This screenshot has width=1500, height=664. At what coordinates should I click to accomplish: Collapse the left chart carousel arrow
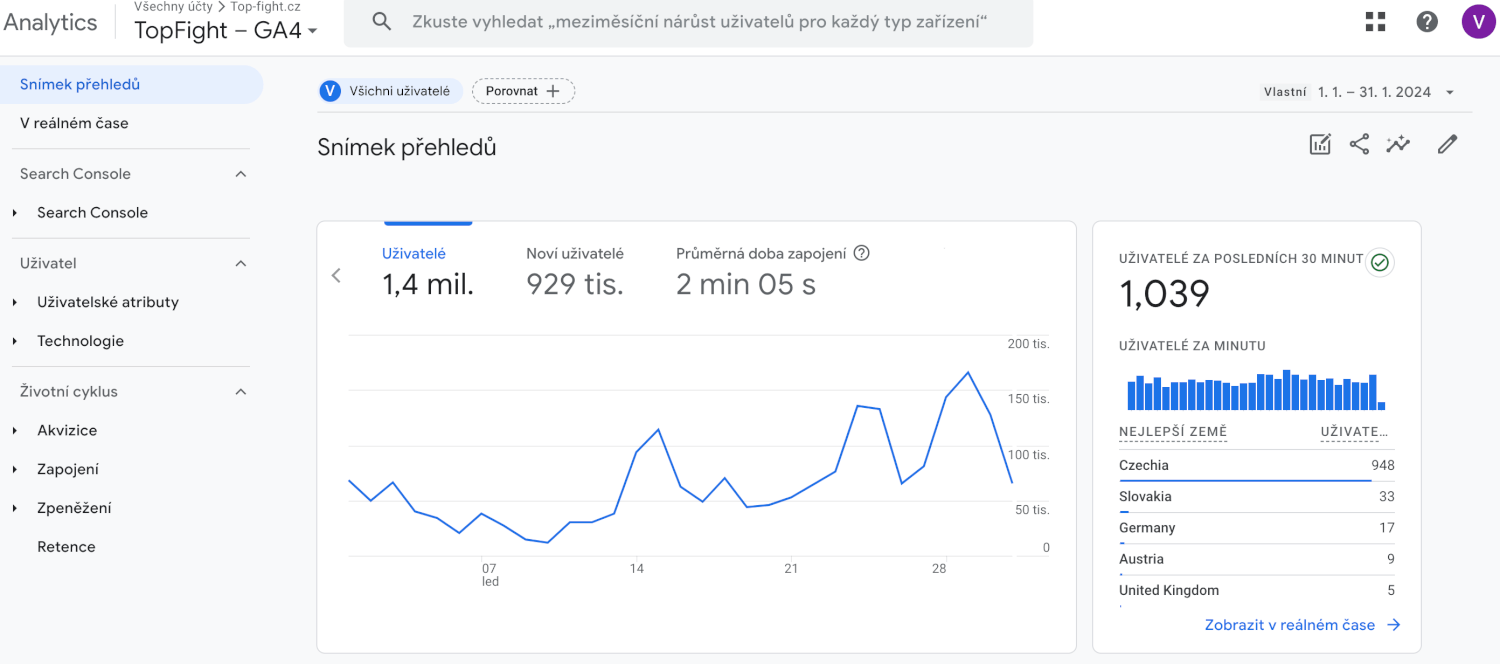tap(336, 275)
